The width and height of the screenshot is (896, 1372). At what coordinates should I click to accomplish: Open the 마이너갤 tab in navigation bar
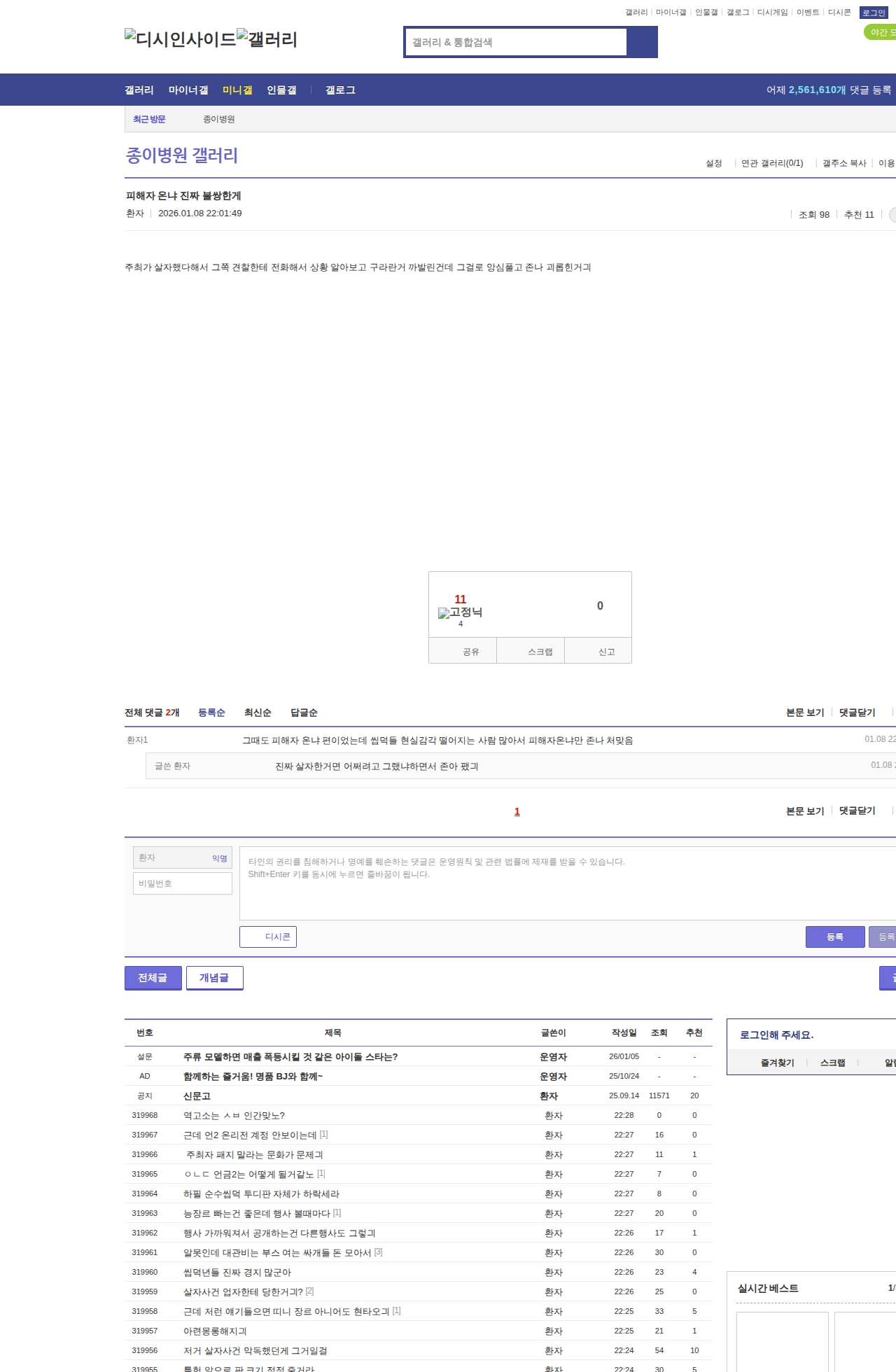pyautogui.click(x=188, y=90)
